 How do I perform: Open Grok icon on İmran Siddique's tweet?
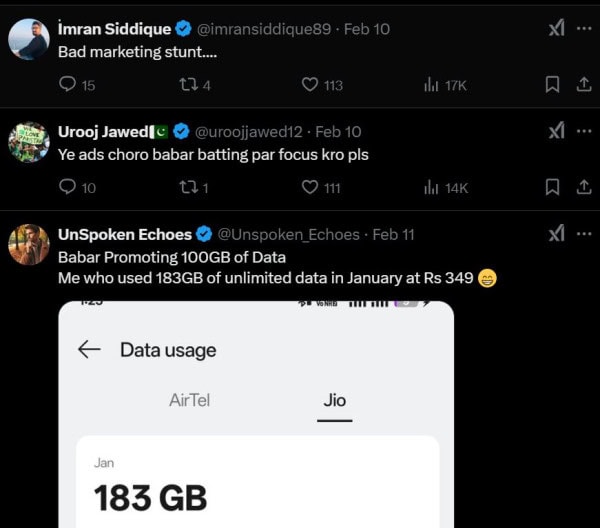(556, 29)
